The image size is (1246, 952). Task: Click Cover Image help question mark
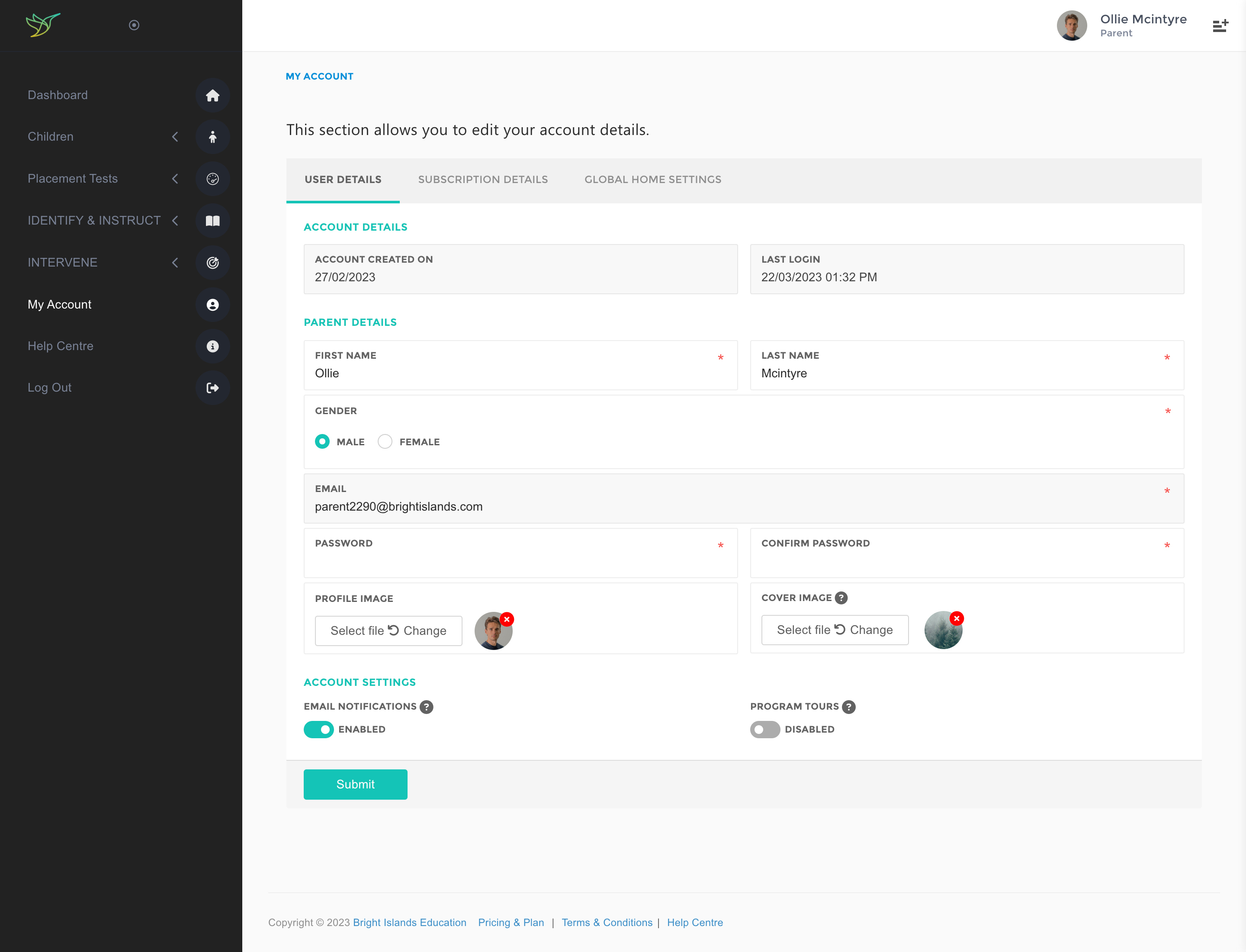(841, 598)
